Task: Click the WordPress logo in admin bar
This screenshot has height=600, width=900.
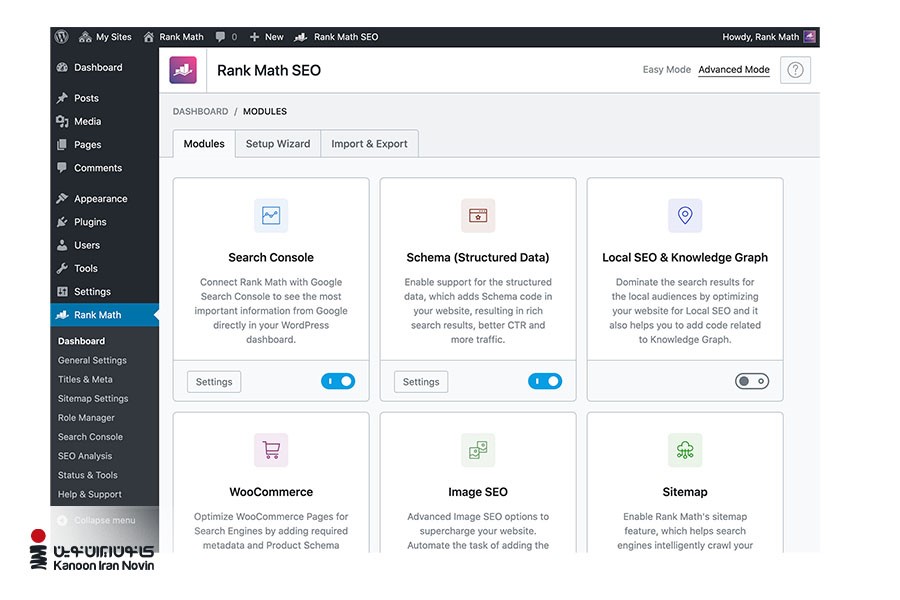Action: (x=62, y=37)
